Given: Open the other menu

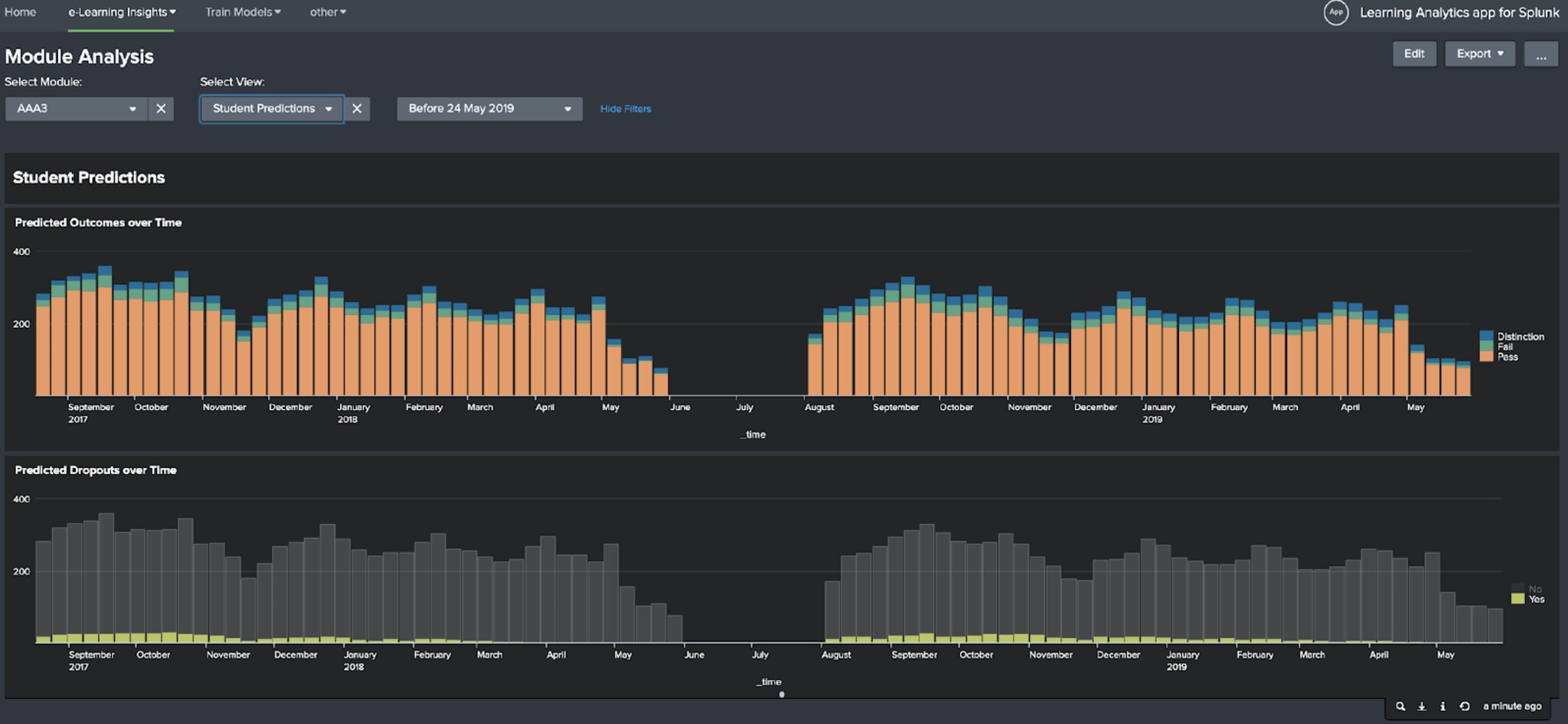Looking at the screenshot, I should [x=328, y=12].
